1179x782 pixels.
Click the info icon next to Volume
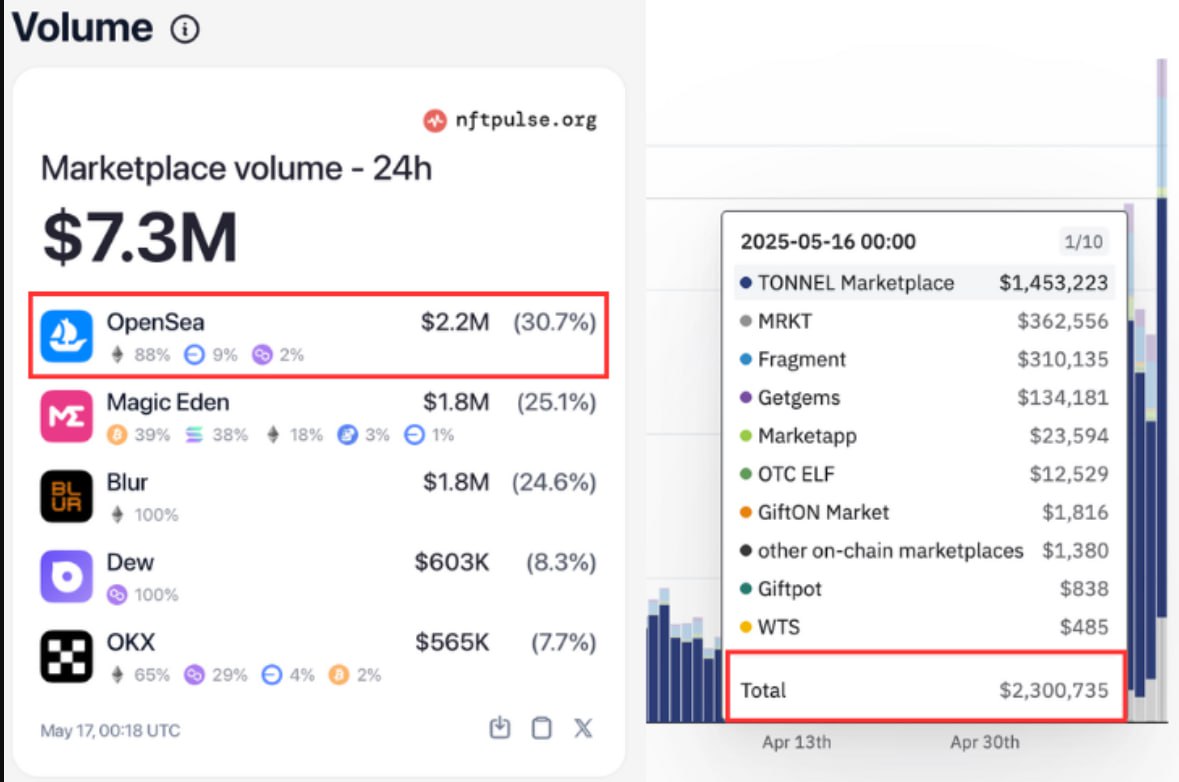(x=185, y=29)
